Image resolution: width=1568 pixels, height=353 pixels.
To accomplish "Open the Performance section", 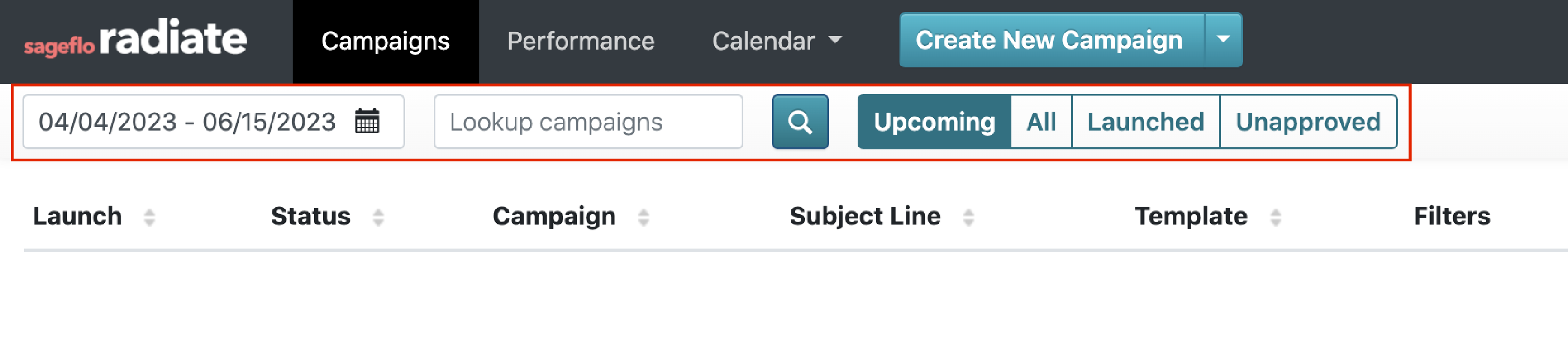I will 581,40.
